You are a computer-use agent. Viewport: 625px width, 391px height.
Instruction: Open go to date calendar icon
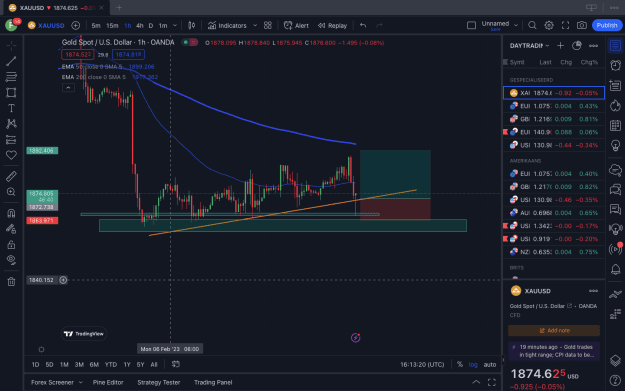point(176,364)
